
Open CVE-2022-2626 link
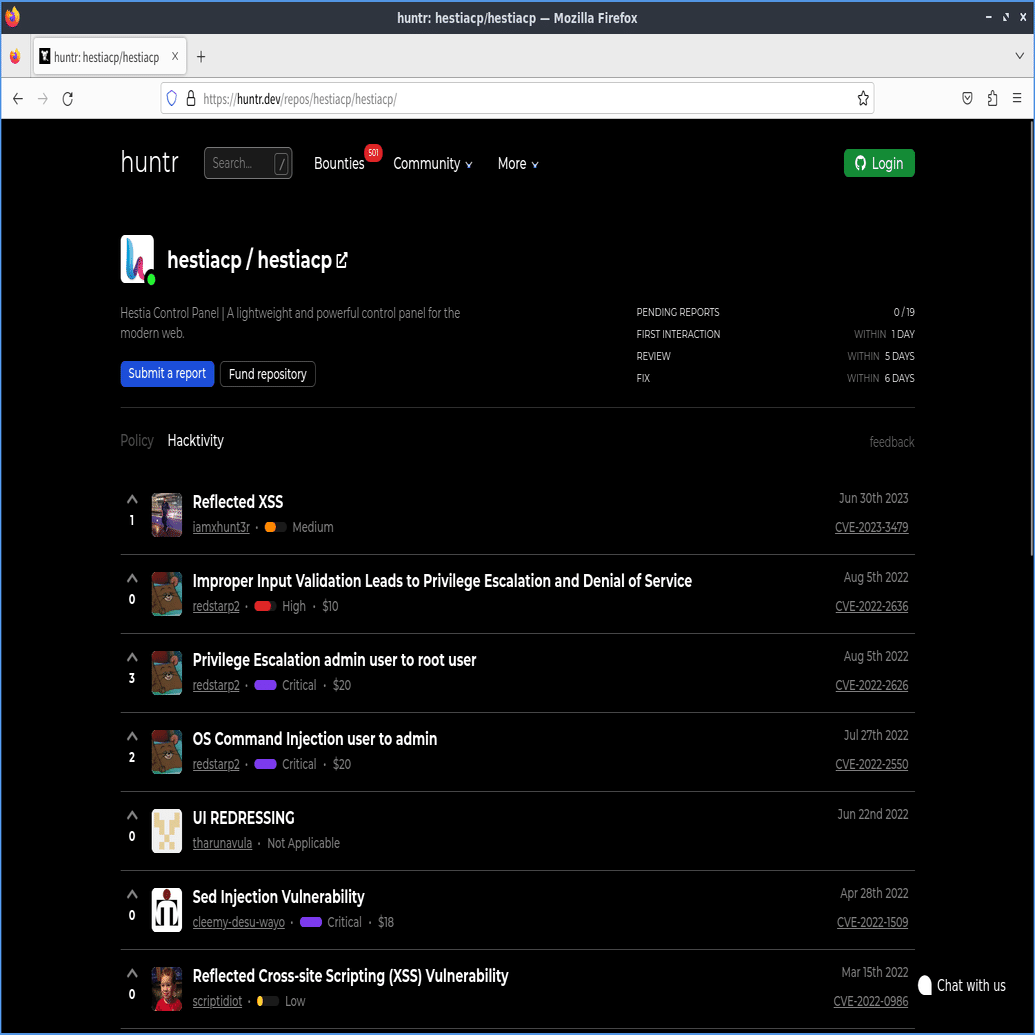point(871,686)
